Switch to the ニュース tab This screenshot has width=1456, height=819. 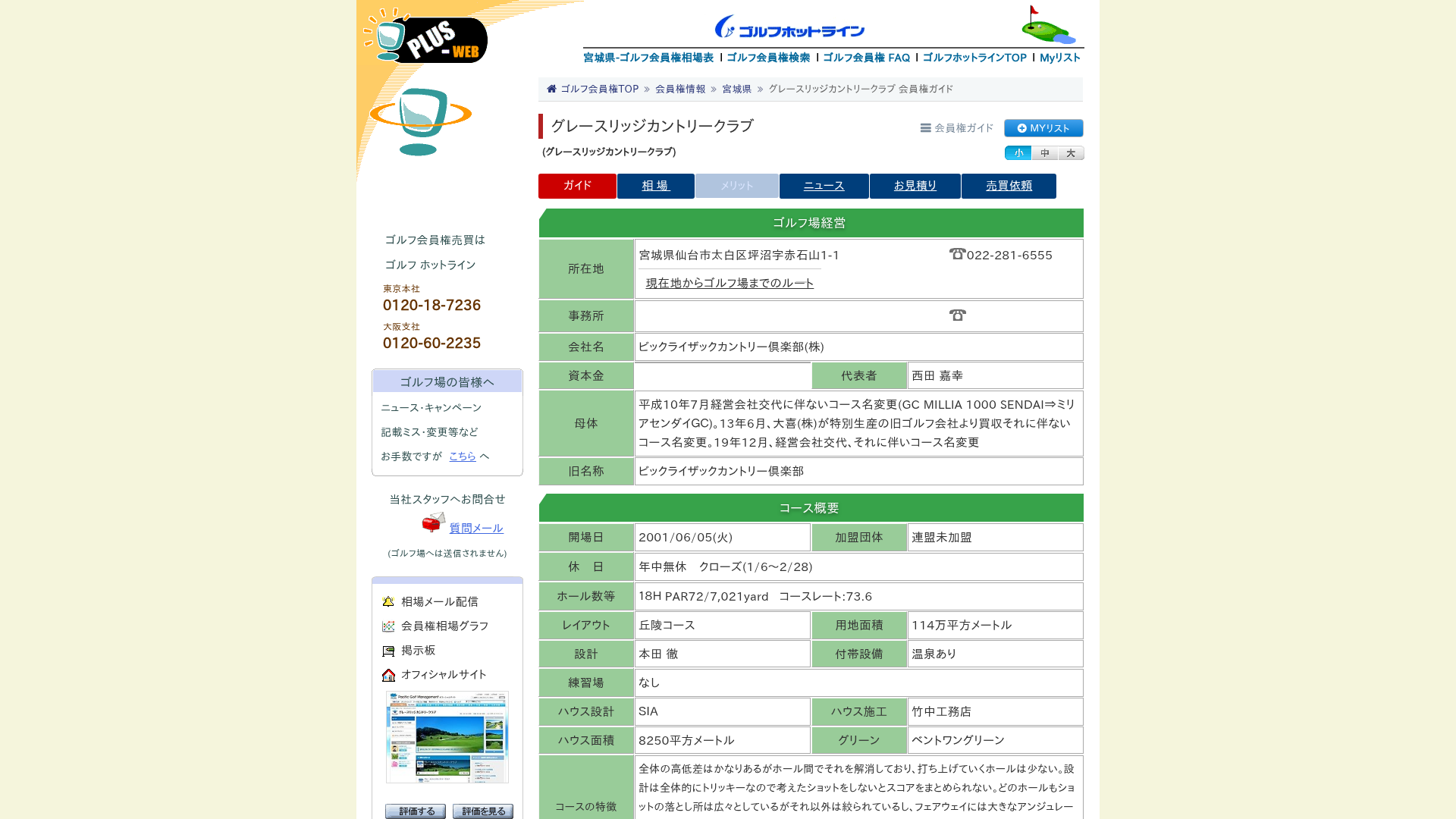click(824, 186)
